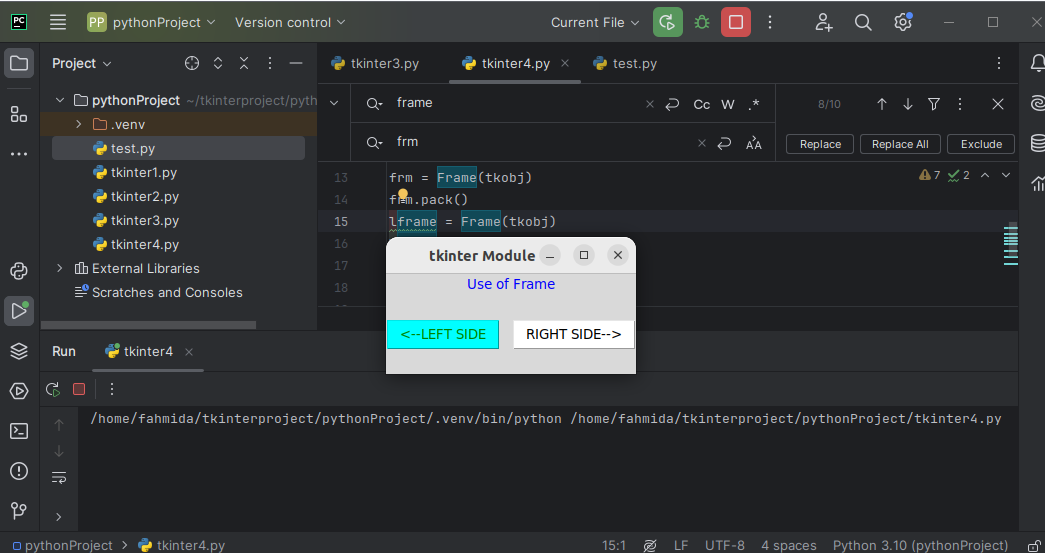Open Search Everywhere magnifier
Viewport: 1045px width, 553px height.
pyautogui.click(x=863, y=22)
